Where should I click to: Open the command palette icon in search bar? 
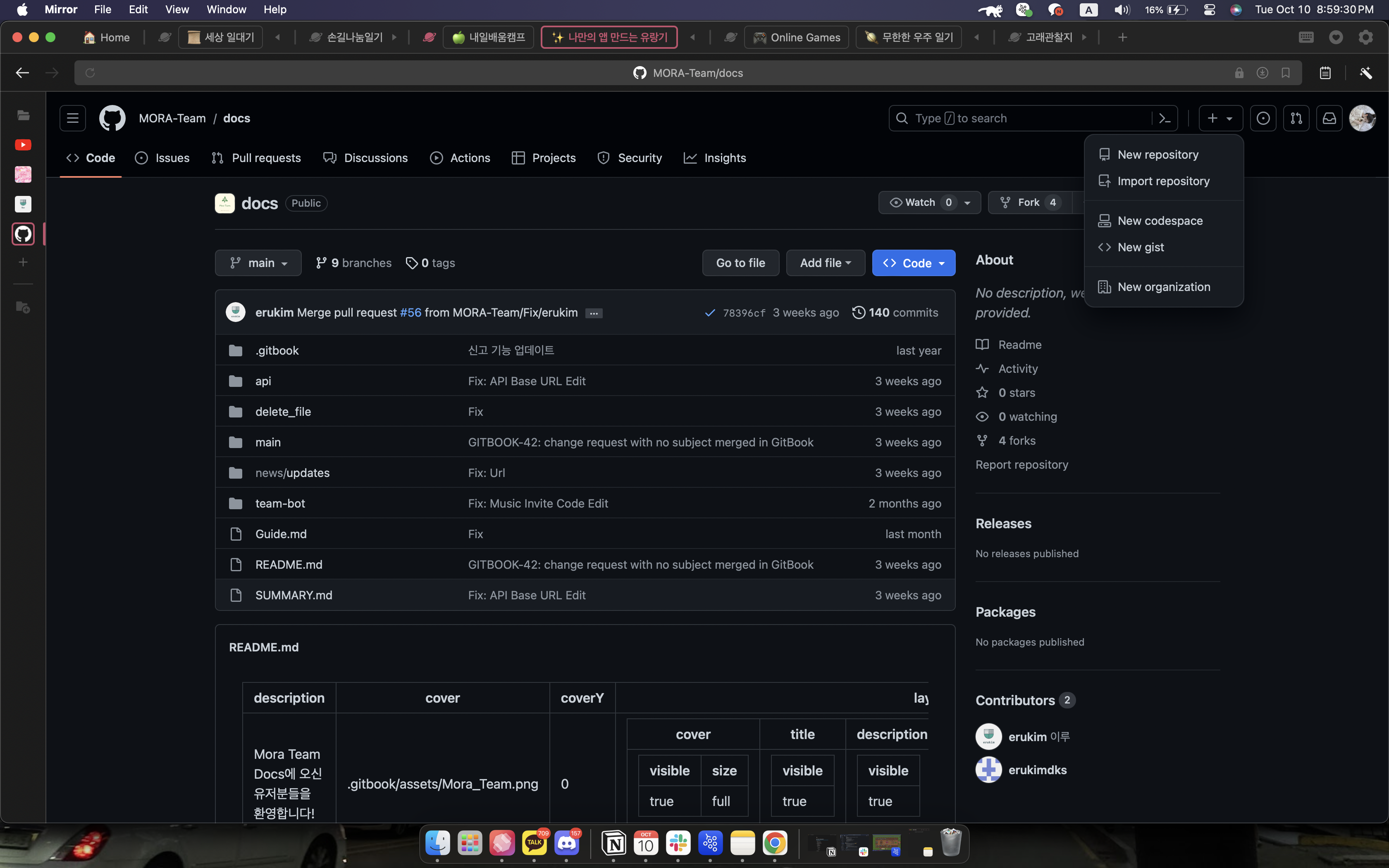tap(1165, 118)
